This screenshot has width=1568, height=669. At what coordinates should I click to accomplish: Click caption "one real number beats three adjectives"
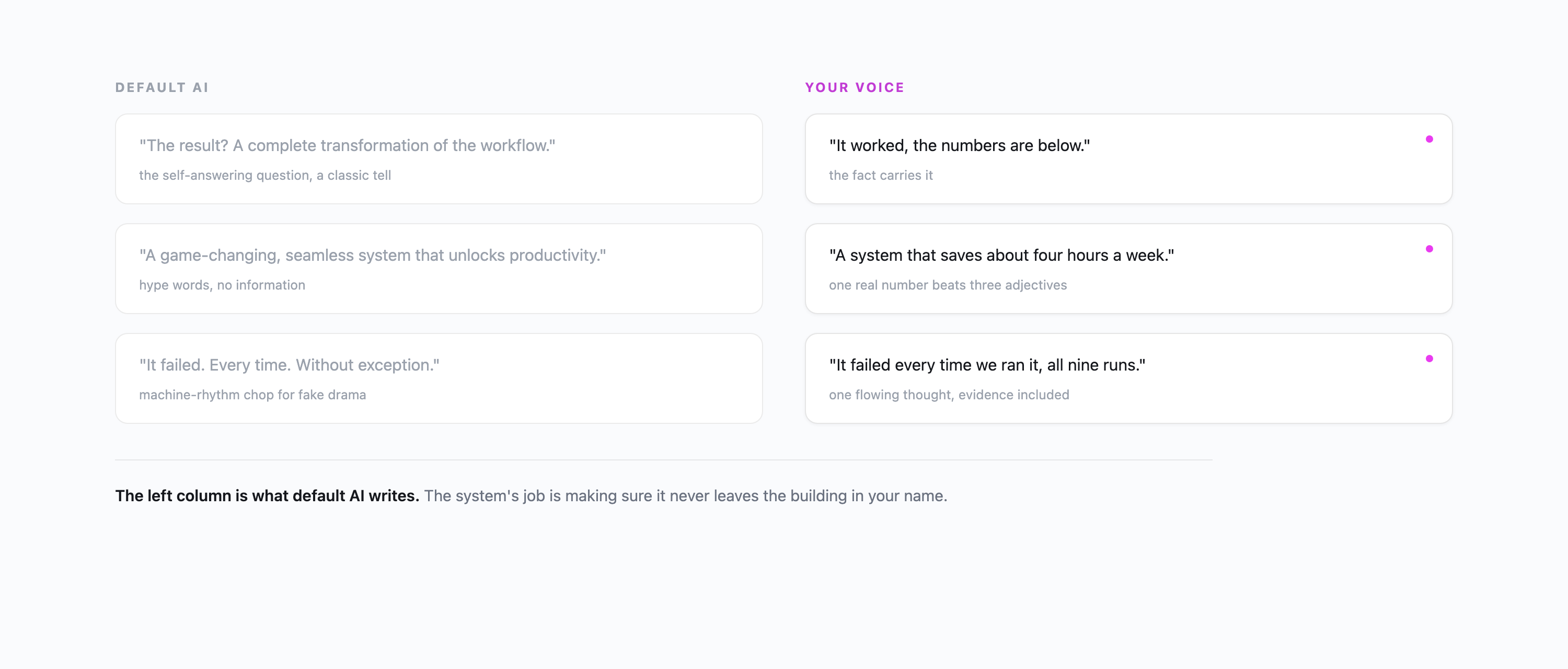(x=948, y=285)
